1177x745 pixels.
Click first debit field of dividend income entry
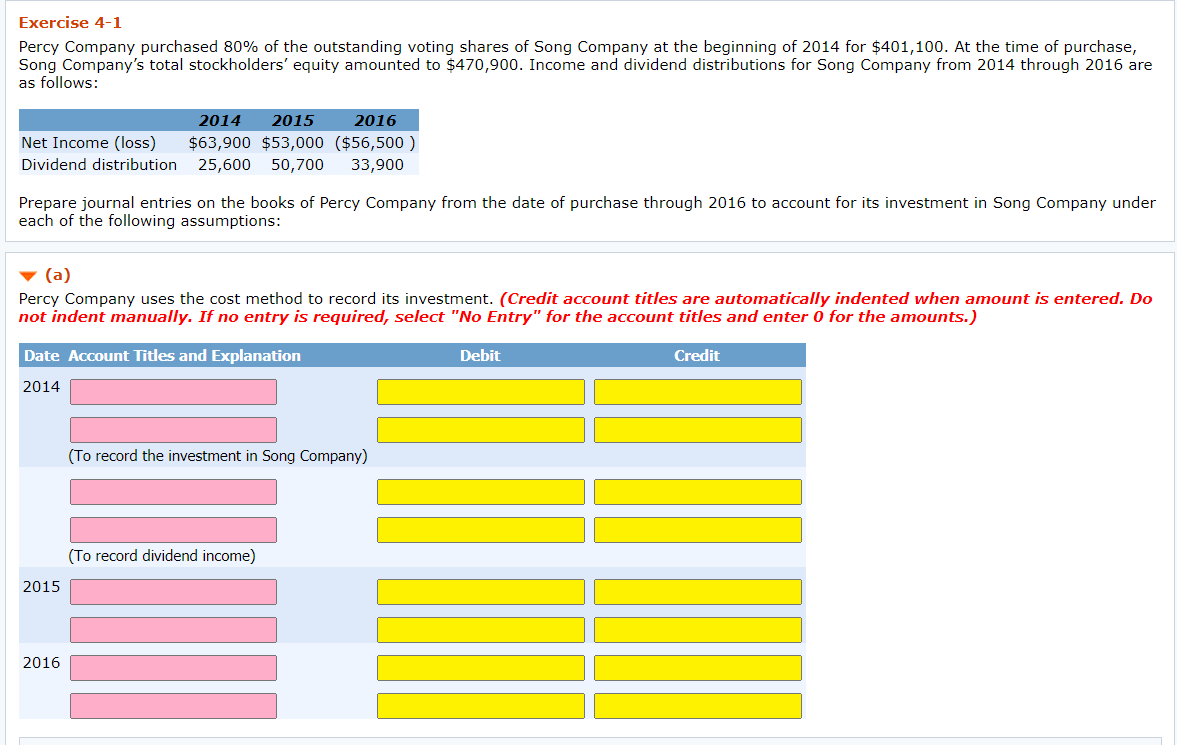tap(480, 492)
